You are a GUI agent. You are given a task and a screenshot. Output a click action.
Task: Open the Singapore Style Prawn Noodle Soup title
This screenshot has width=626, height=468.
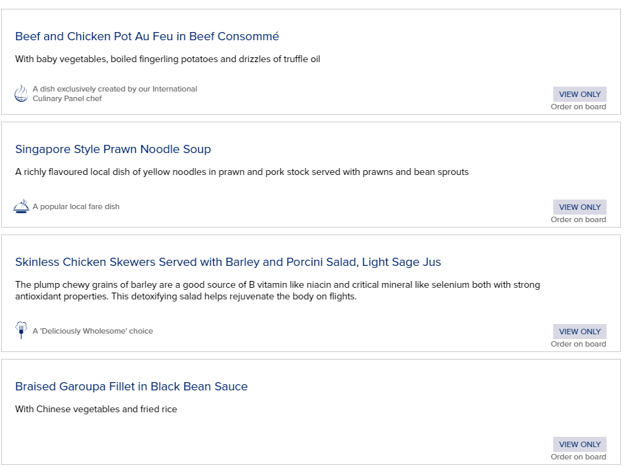[113, 149]
